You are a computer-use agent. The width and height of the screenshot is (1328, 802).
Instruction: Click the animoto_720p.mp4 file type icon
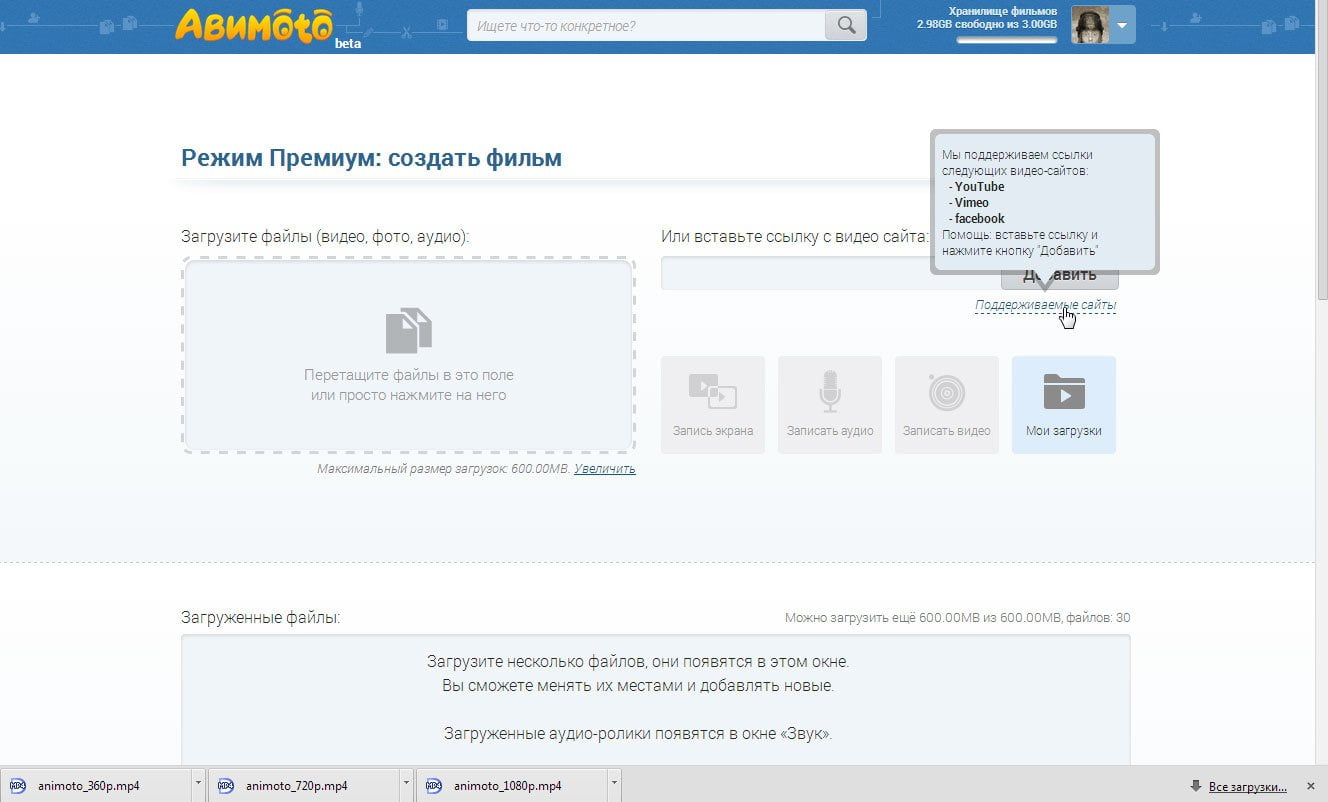pos(225,785)
